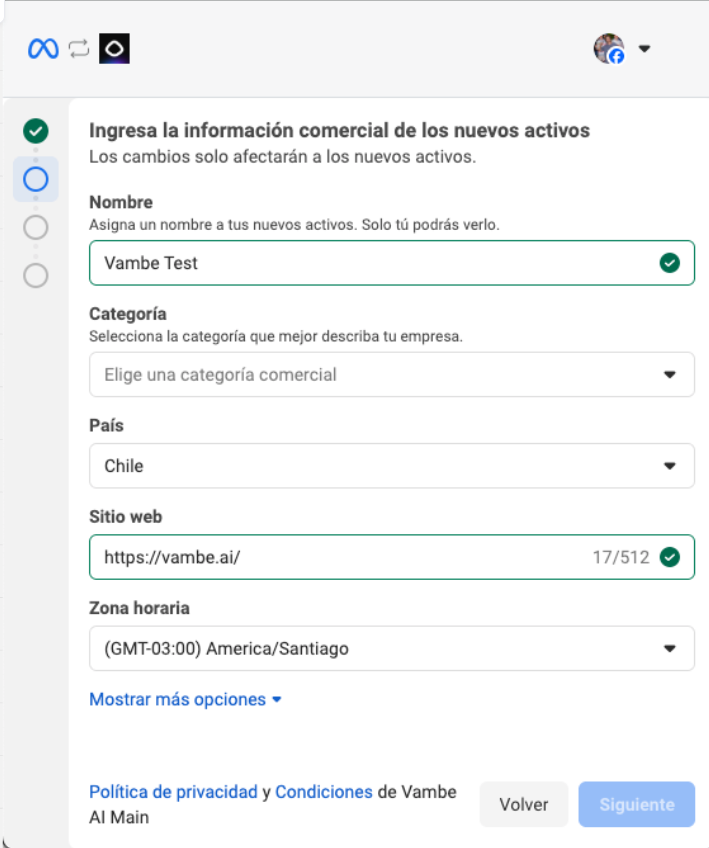Image resolution: width=709 pixels, height=848 pixels.
Task: Click the Sitio web URL field
Action: click(x=340, y=557)
